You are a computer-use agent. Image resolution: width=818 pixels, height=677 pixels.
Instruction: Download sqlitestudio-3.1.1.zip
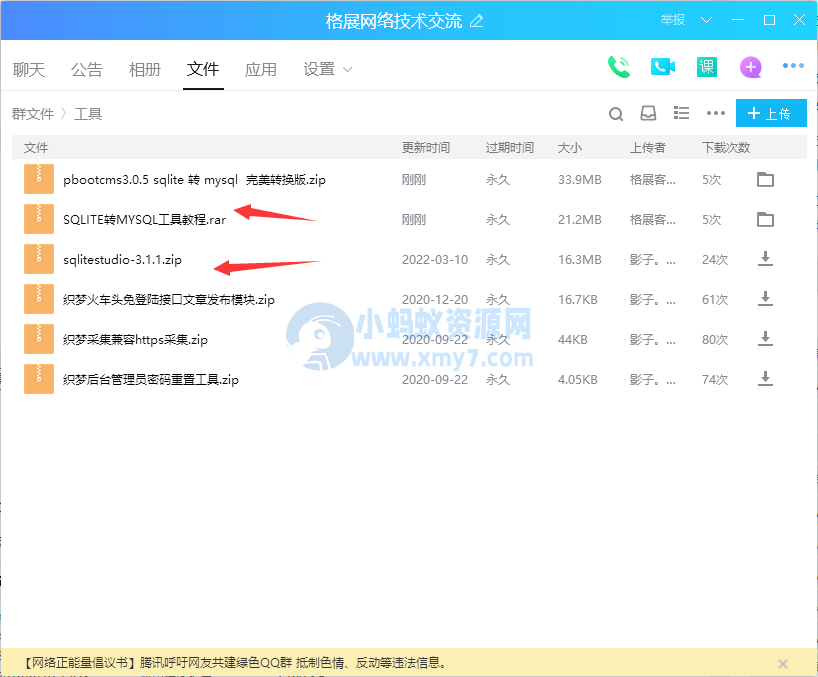[765, 259]
